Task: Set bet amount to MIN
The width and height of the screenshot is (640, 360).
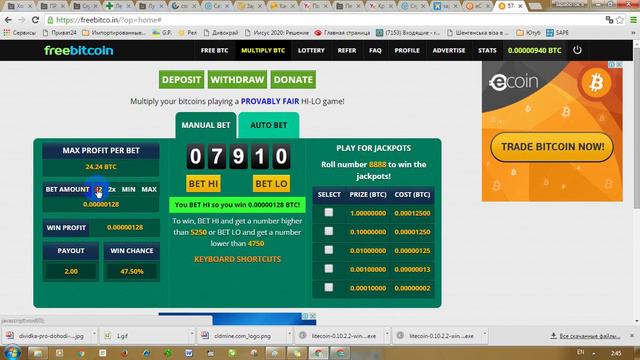Action: point(129,189)
